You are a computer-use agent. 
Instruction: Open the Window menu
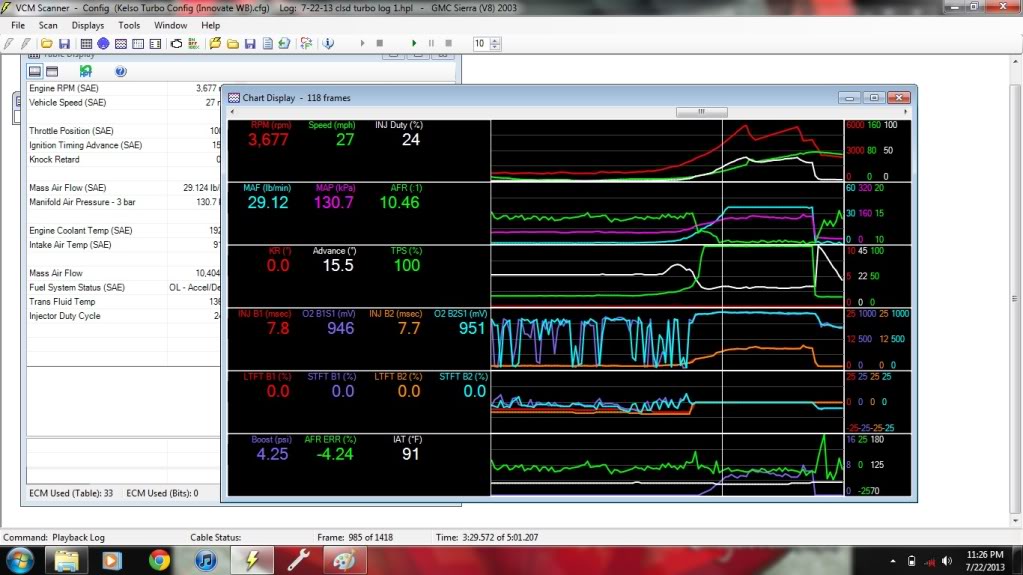170,25
